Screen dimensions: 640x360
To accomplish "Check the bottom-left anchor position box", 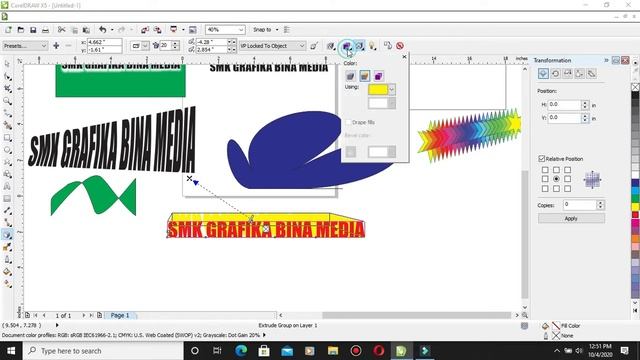I will (545, 189).
